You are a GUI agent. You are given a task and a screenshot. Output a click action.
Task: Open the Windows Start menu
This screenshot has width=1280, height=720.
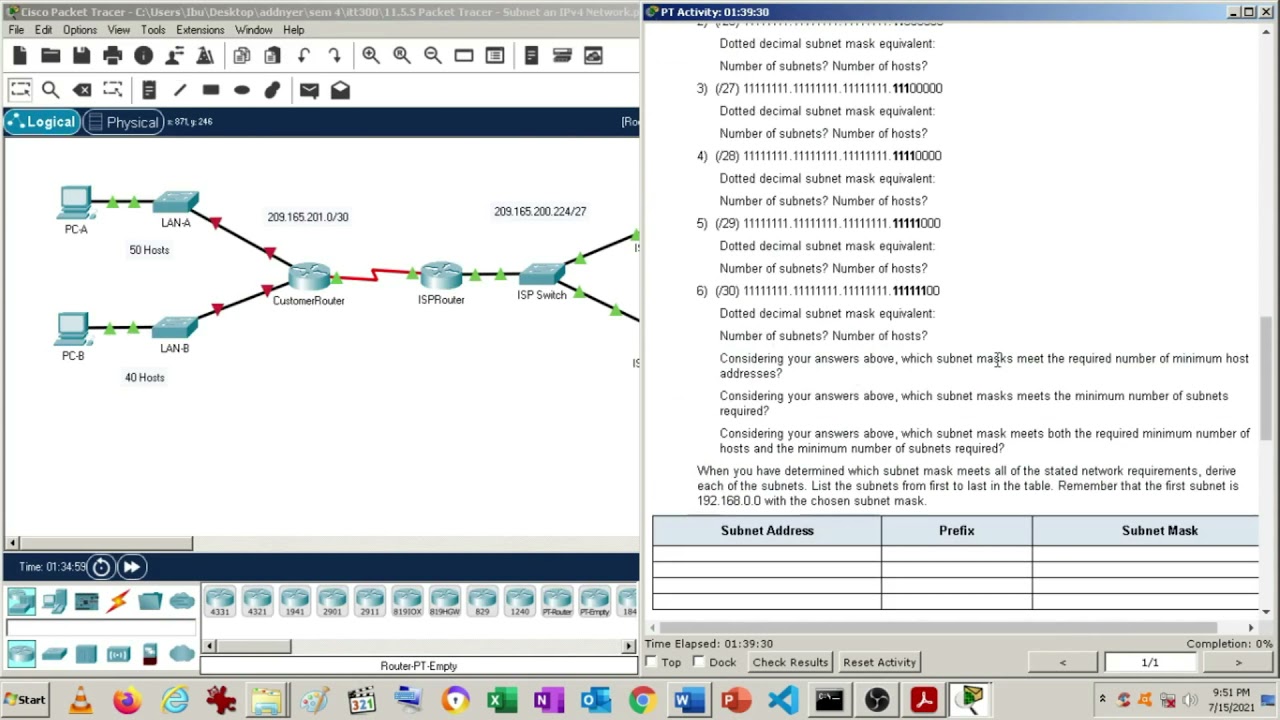click(26, 700)
